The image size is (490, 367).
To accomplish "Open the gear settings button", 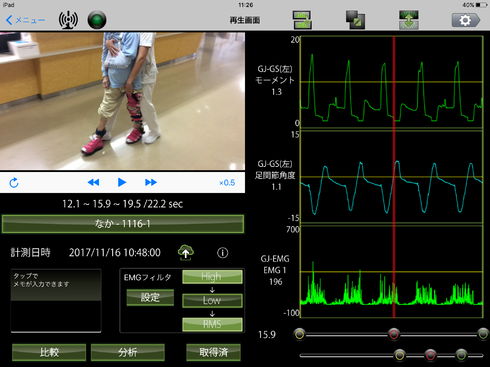I will click(x=466, y=20).
